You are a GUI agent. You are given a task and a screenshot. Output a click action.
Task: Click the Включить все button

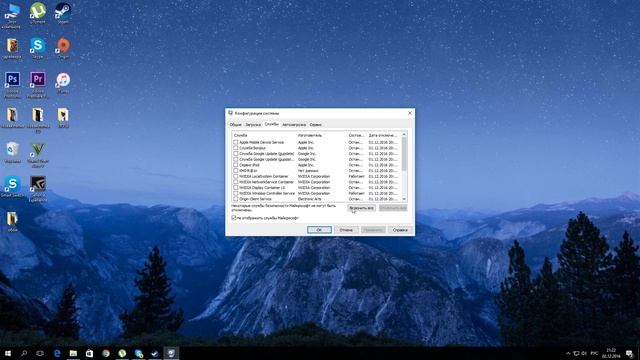coord(362,208)
